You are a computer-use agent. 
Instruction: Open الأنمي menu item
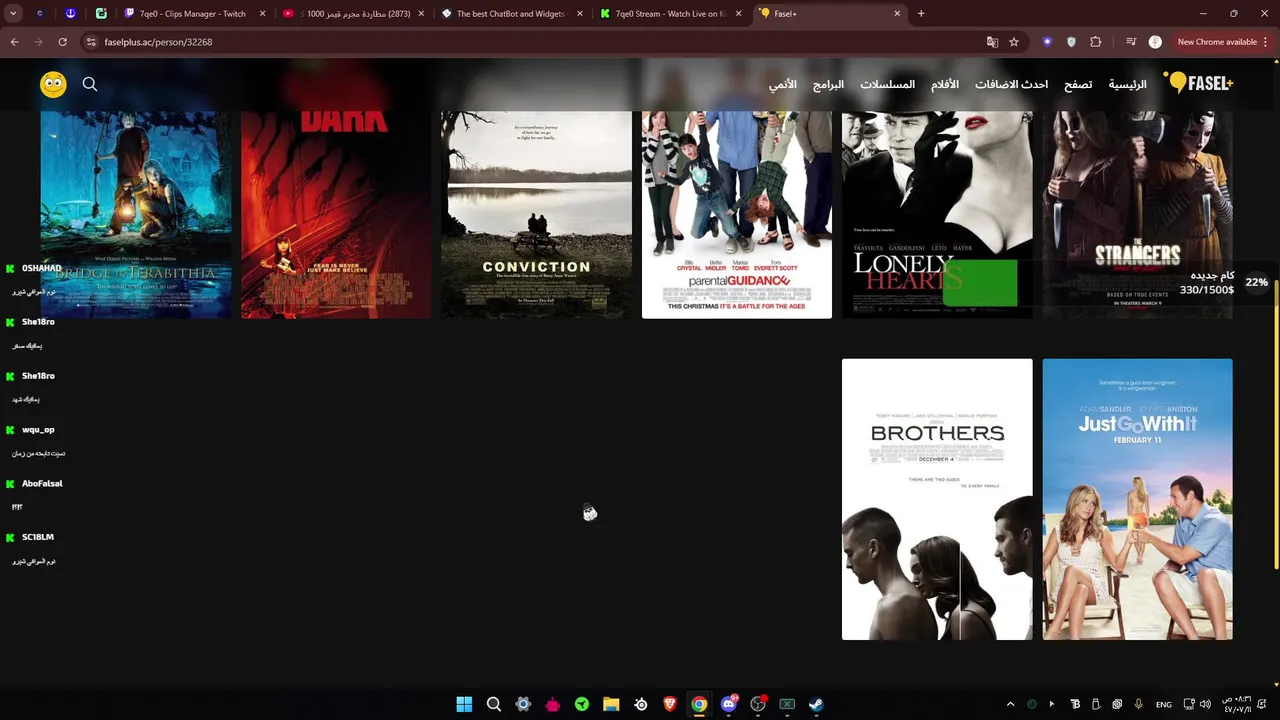(783, 84)
